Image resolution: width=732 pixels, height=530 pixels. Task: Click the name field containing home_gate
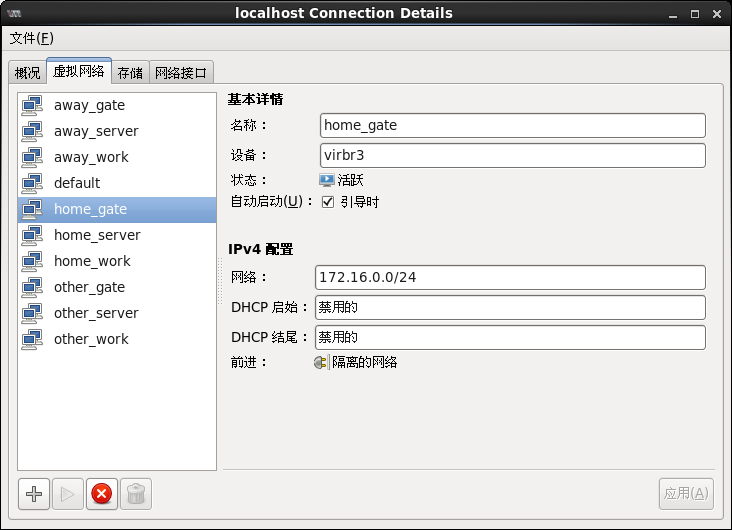pos(512,125)
